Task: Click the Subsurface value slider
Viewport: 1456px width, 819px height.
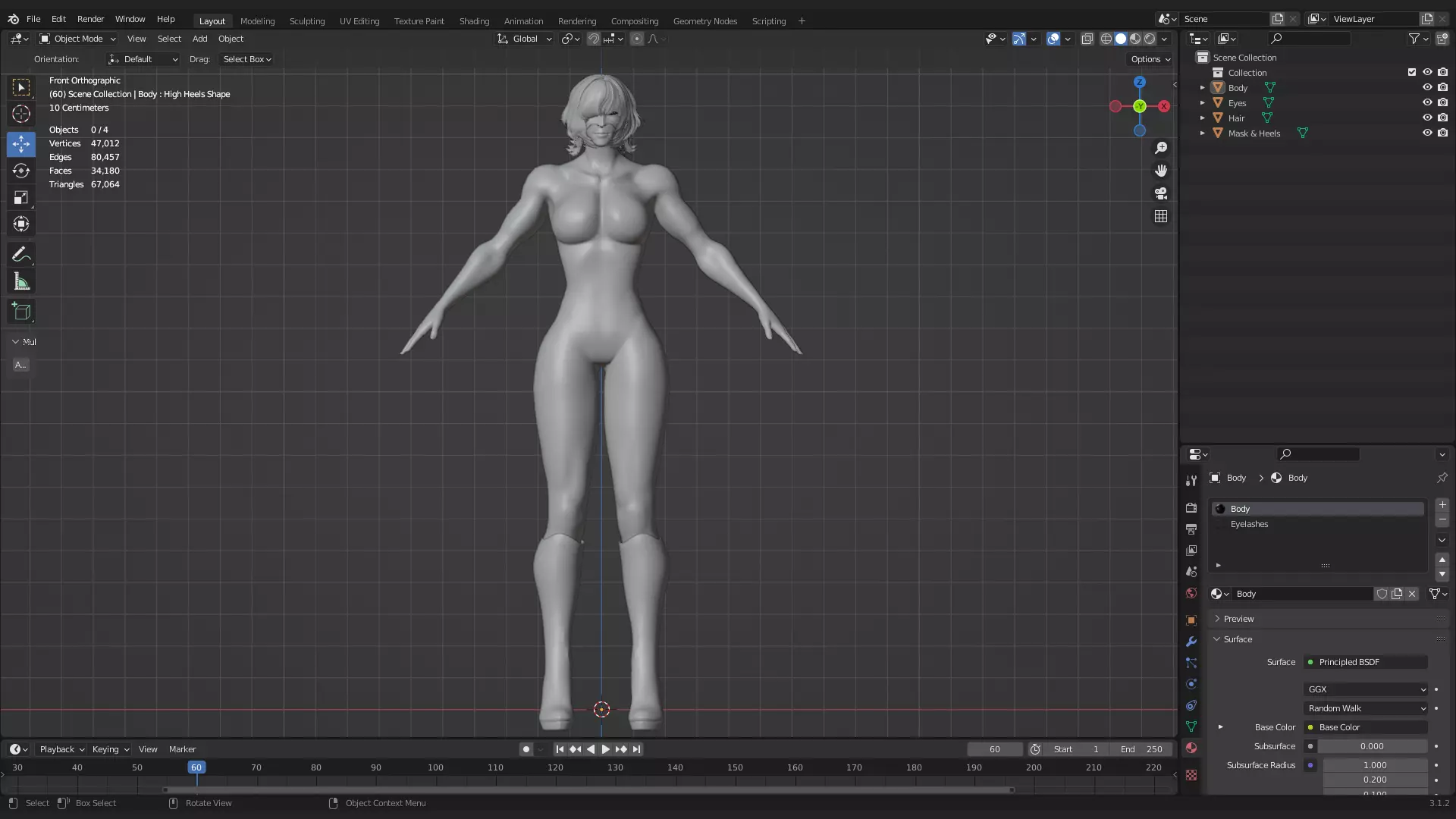Action: (x=1372, y=746)
